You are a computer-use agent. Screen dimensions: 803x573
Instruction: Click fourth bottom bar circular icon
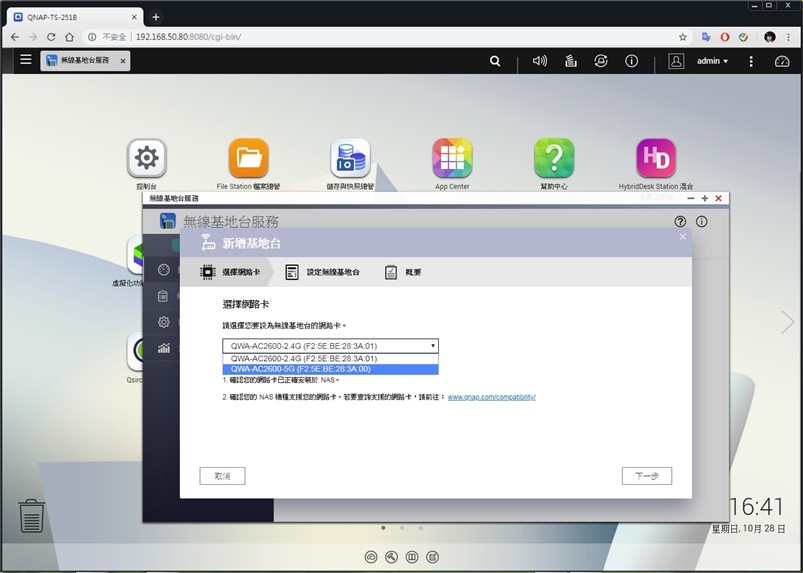click(x=432, y=557)
